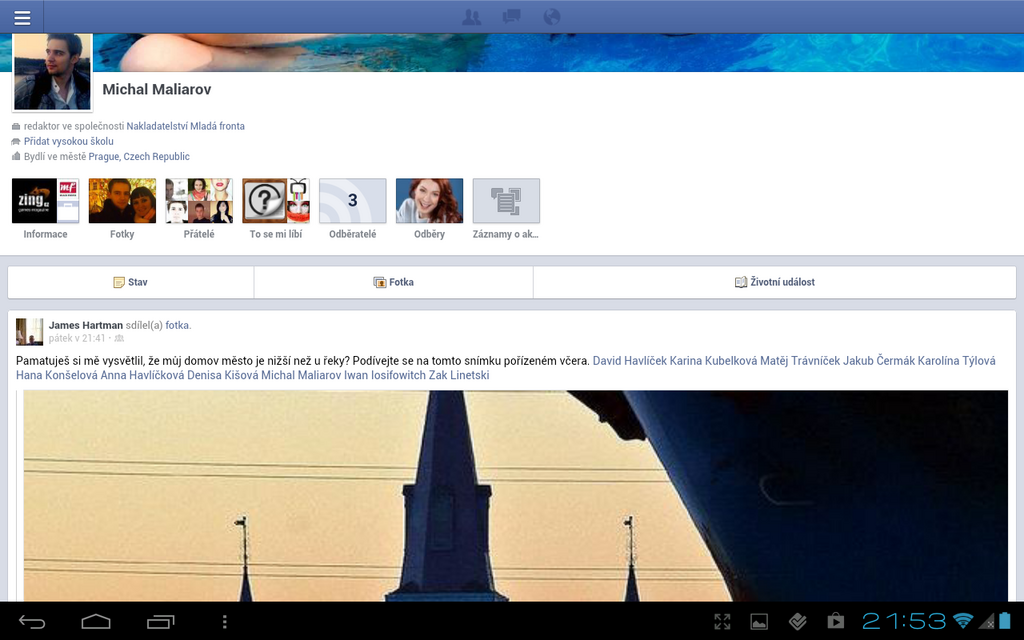The image size is (1024, 640).
Task: Open notifications globe icon
Action: (x=551, y=17)
